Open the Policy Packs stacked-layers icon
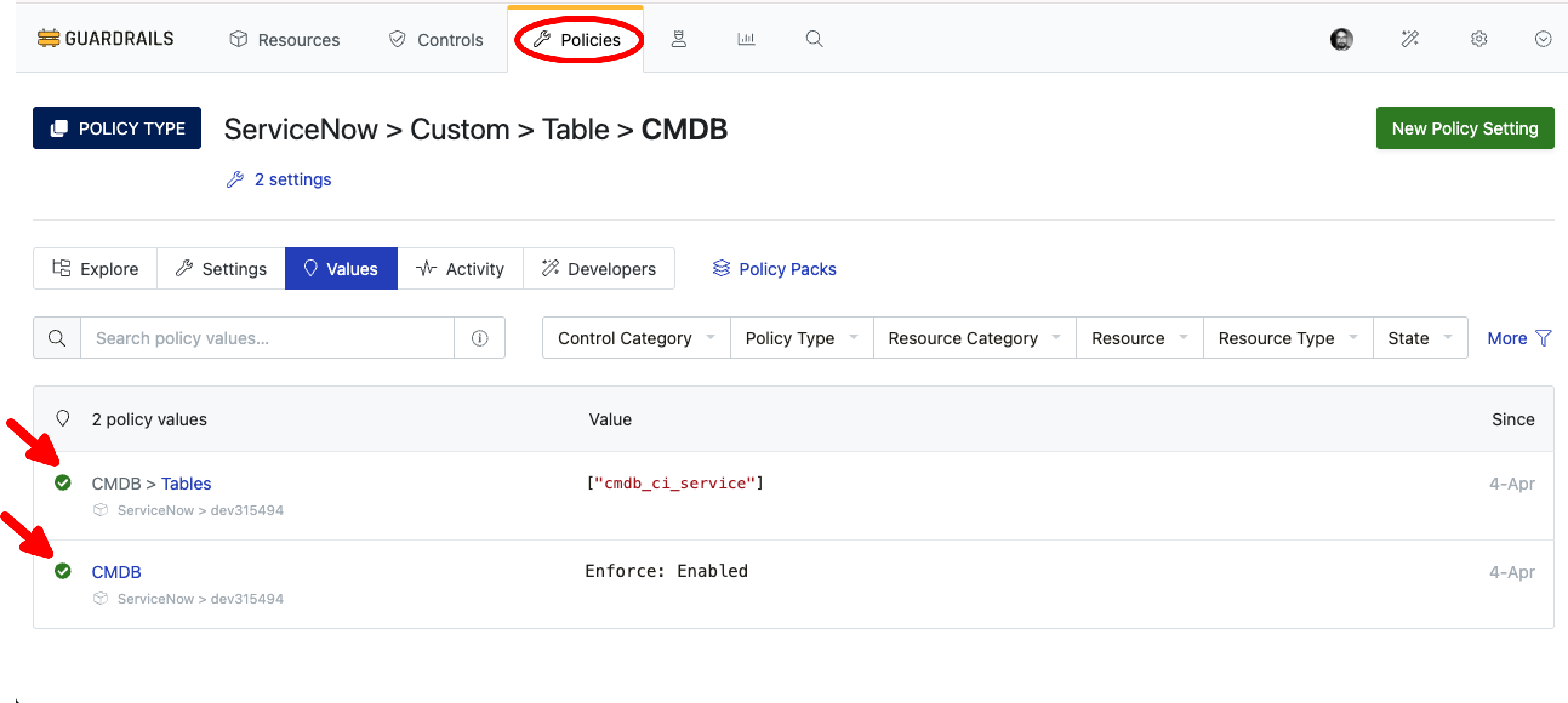The image size is (1568, 703). tap(721, 268)
